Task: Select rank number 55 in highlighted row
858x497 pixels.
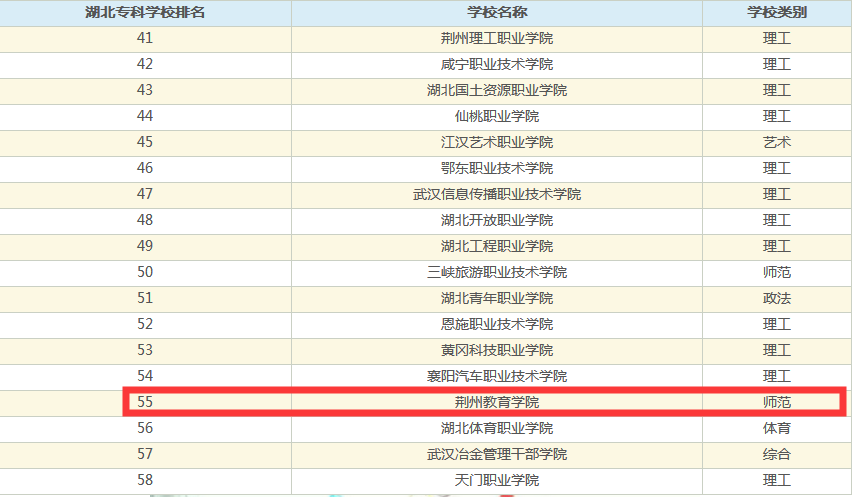Action: (145, 403)
